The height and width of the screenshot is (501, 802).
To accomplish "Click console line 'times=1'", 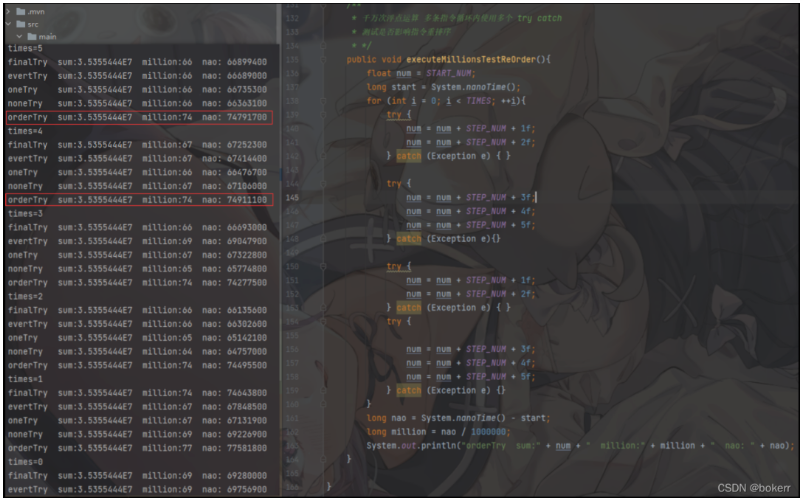I will (25, 379).
